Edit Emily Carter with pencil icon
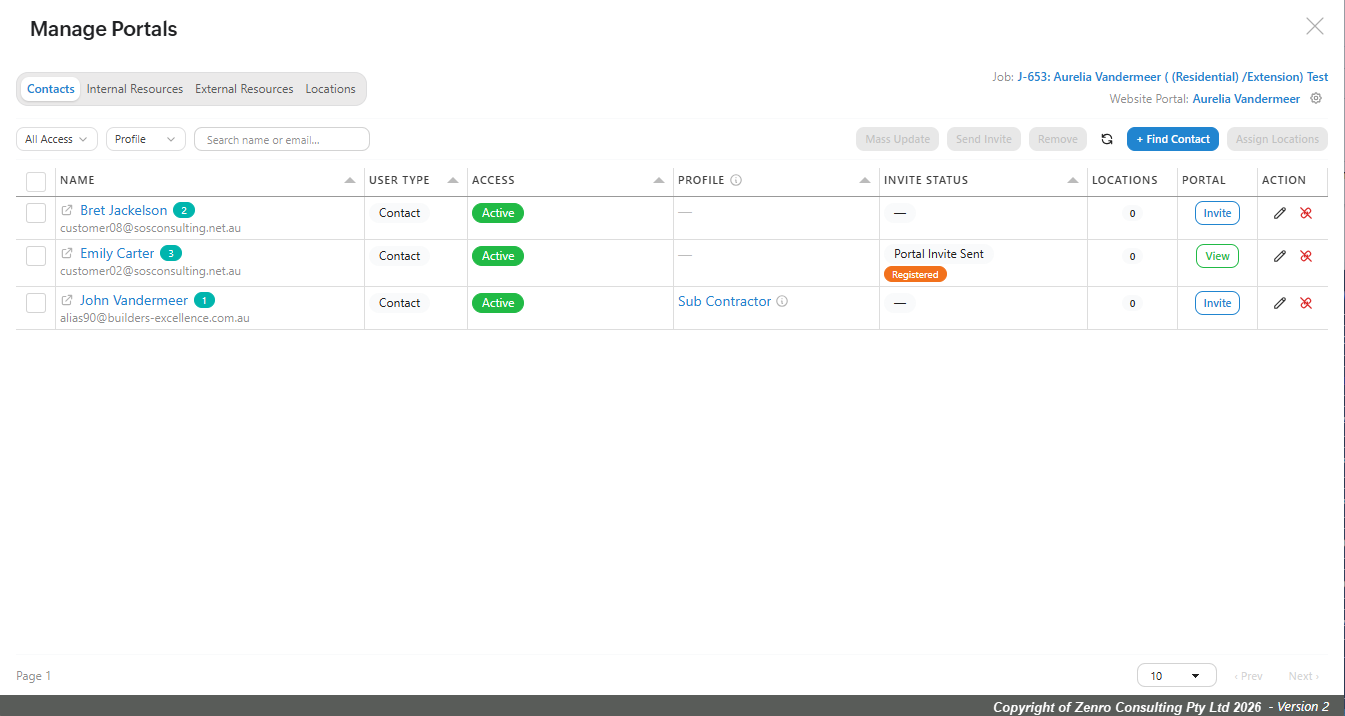This screenshot has width=1345, height=716. click(x=1280, y=256)
